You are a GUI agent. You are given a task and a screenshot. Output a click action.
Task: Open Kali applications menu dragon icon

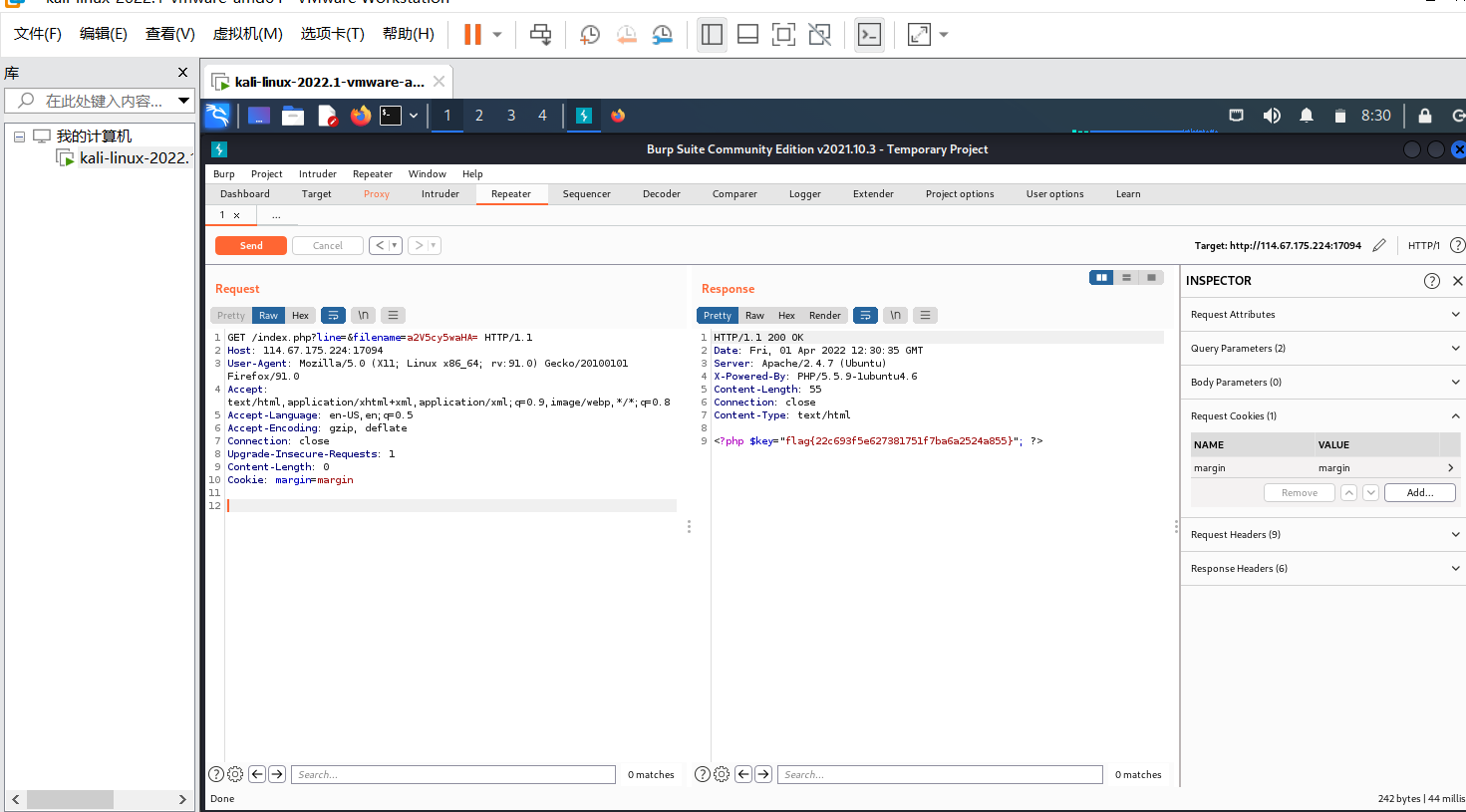[217, 116]
